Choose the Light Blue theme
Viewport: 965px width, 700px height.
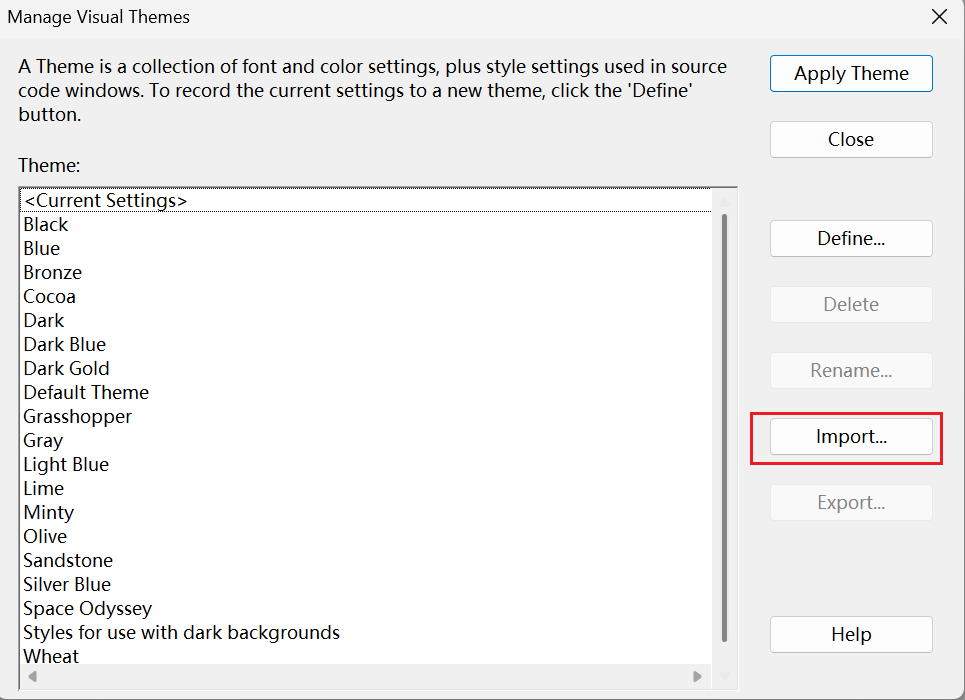click(x=366, y=465)
